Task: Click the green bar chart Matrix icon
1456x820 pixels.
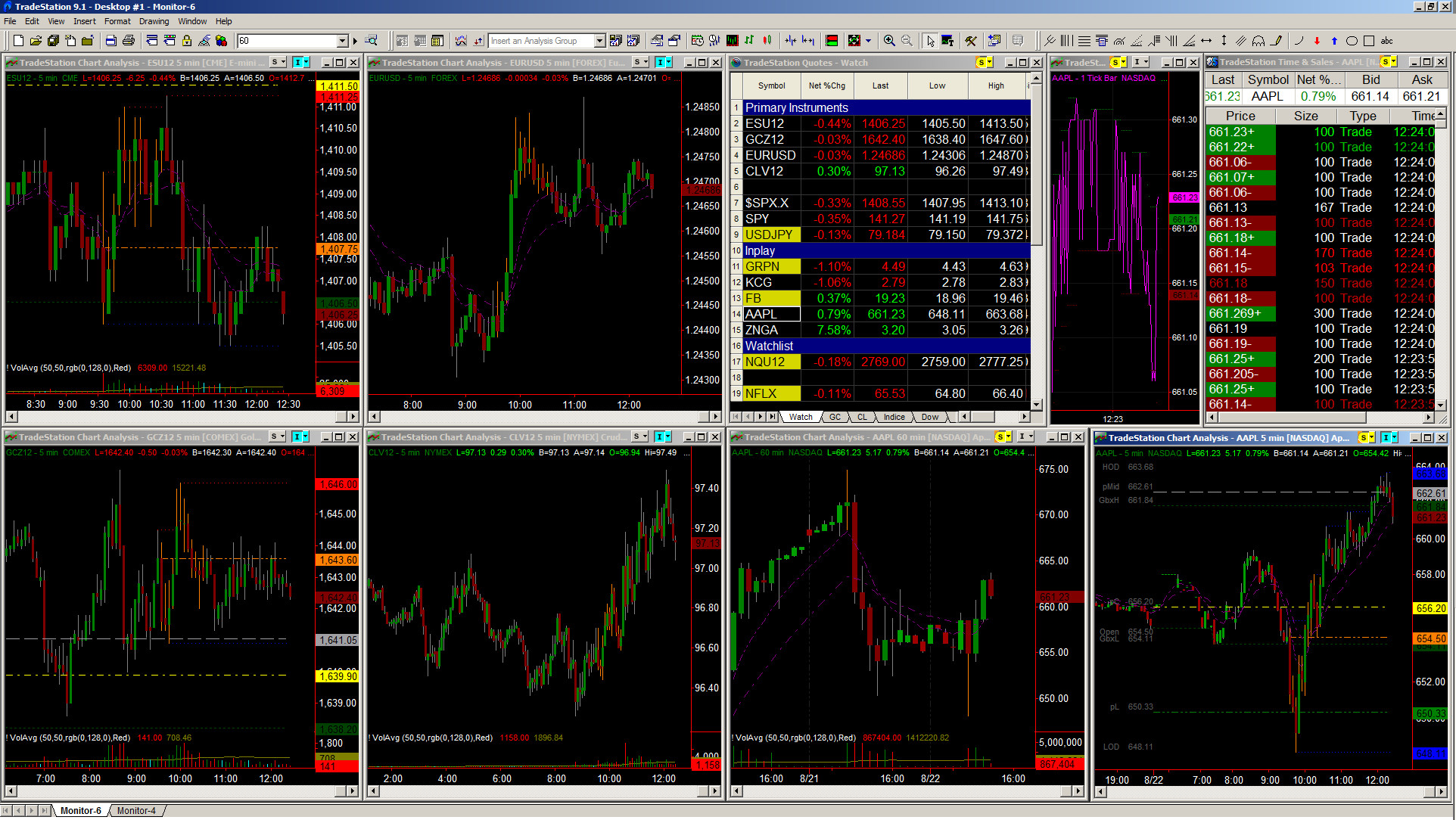Action: (732, 41)
